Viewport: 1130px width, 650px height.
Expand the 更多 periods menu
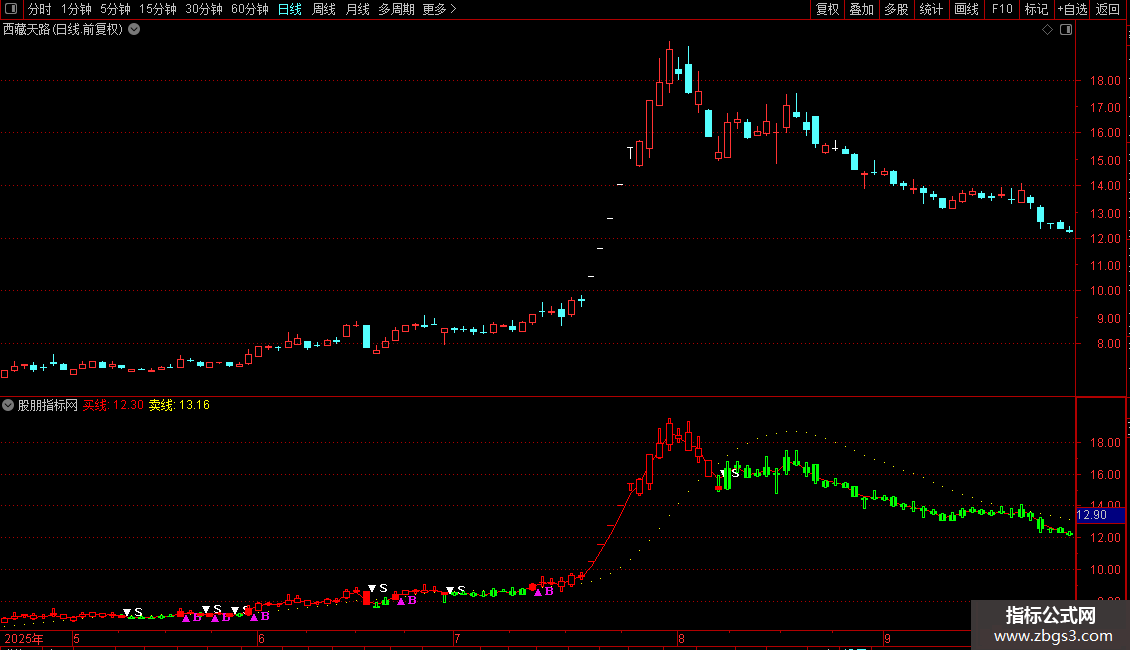440,9
